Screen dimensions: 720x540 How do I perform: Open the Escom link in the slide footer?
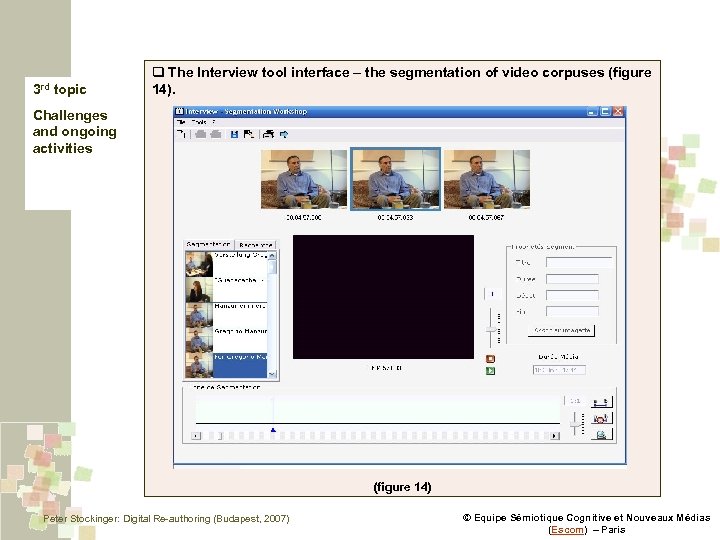click(568, 529)
